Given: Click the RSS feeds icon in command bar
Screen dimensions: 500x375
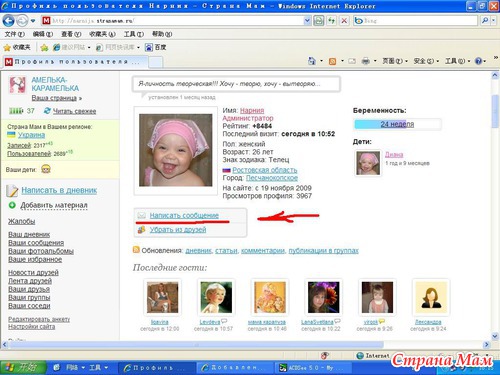Looking at the screenshot, I should point(332,61).
